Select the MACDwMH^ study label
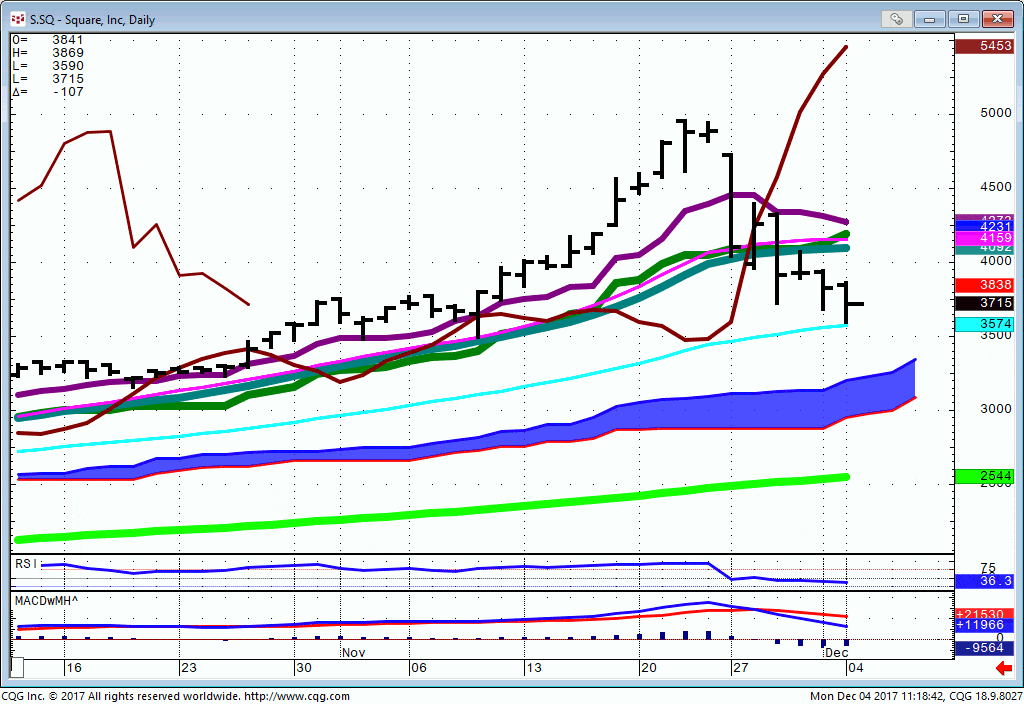1024x704 pixels. (x=46, y=599)
